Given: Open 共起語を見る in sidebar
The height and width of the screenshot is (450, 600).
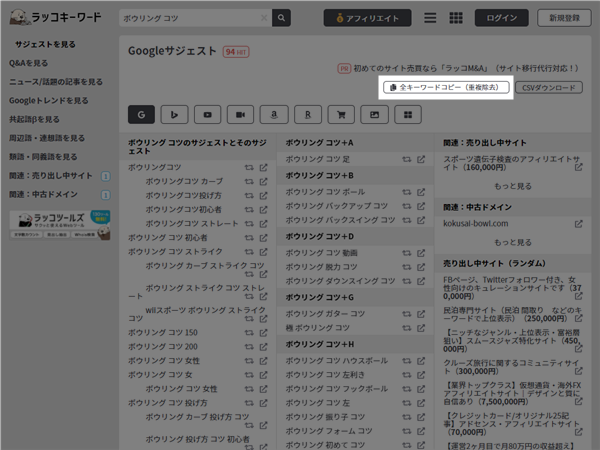Looking at the screenshot, I should pyautogui.click(x=34, y=119).
